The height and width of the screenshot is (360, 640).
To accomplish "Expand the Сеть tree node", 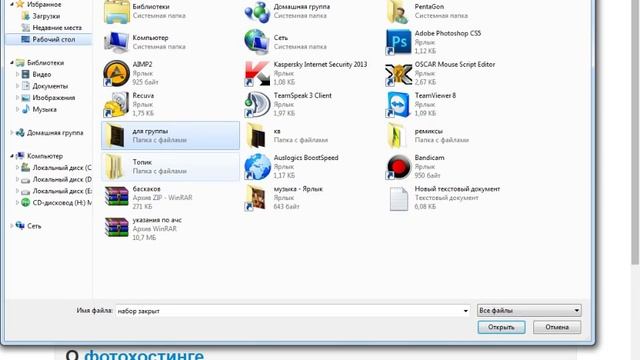I will (x=12, y=226).
